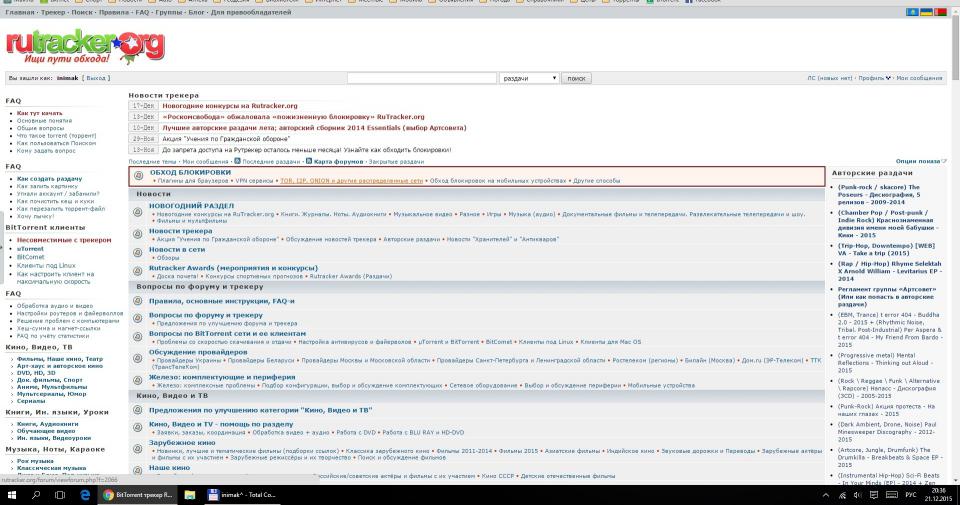This screenshot has height=505, width=960.
Task: Click the Kazakhstan flag icon
Action: (x=913, y=12)
